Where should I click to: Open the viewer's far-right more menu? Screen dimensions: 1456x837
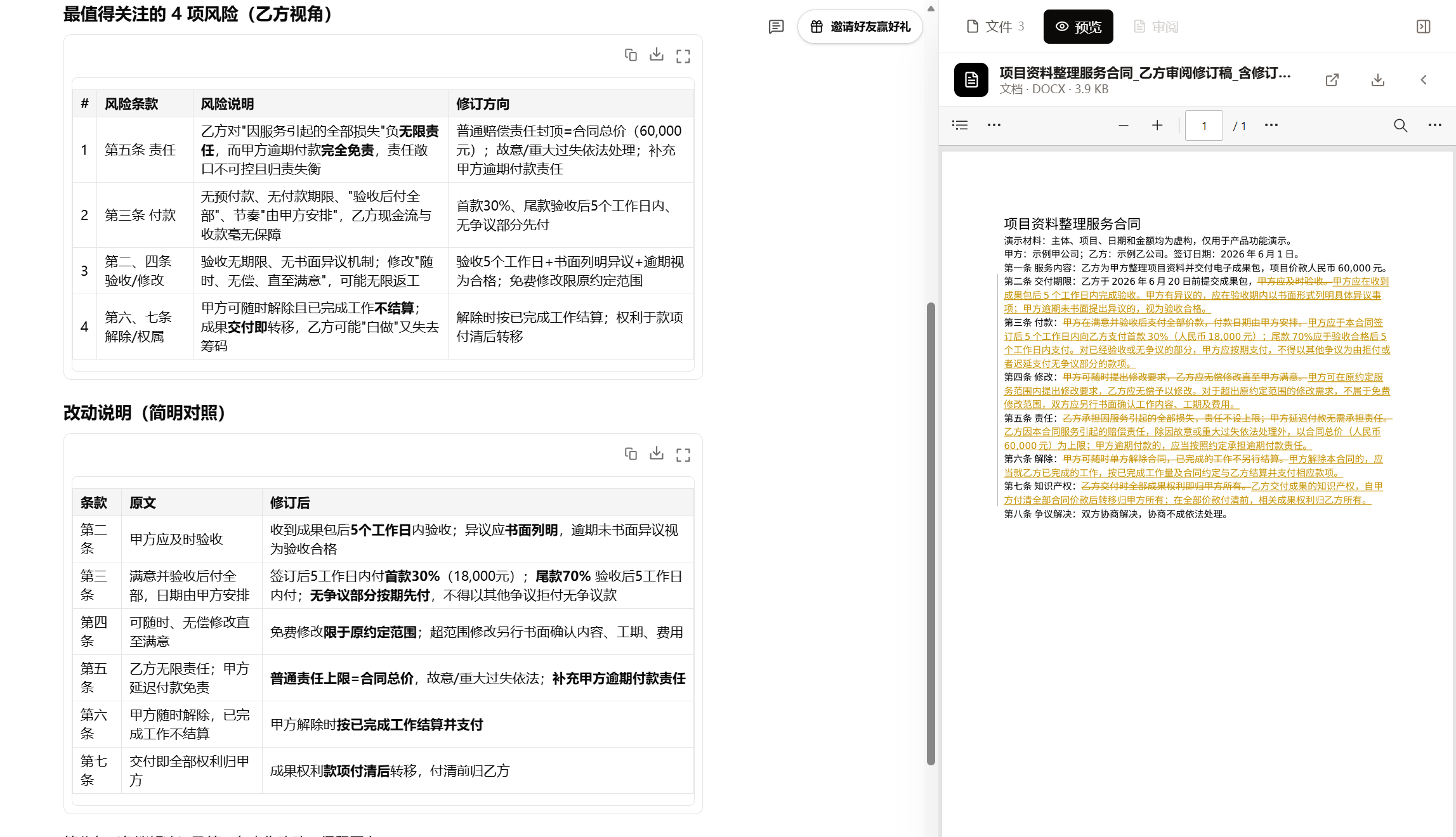pyautogui.click(x=1435, y=125)
